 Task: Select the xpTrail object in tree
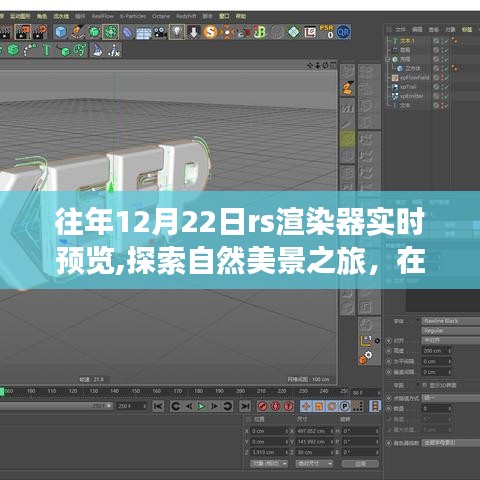408,87
